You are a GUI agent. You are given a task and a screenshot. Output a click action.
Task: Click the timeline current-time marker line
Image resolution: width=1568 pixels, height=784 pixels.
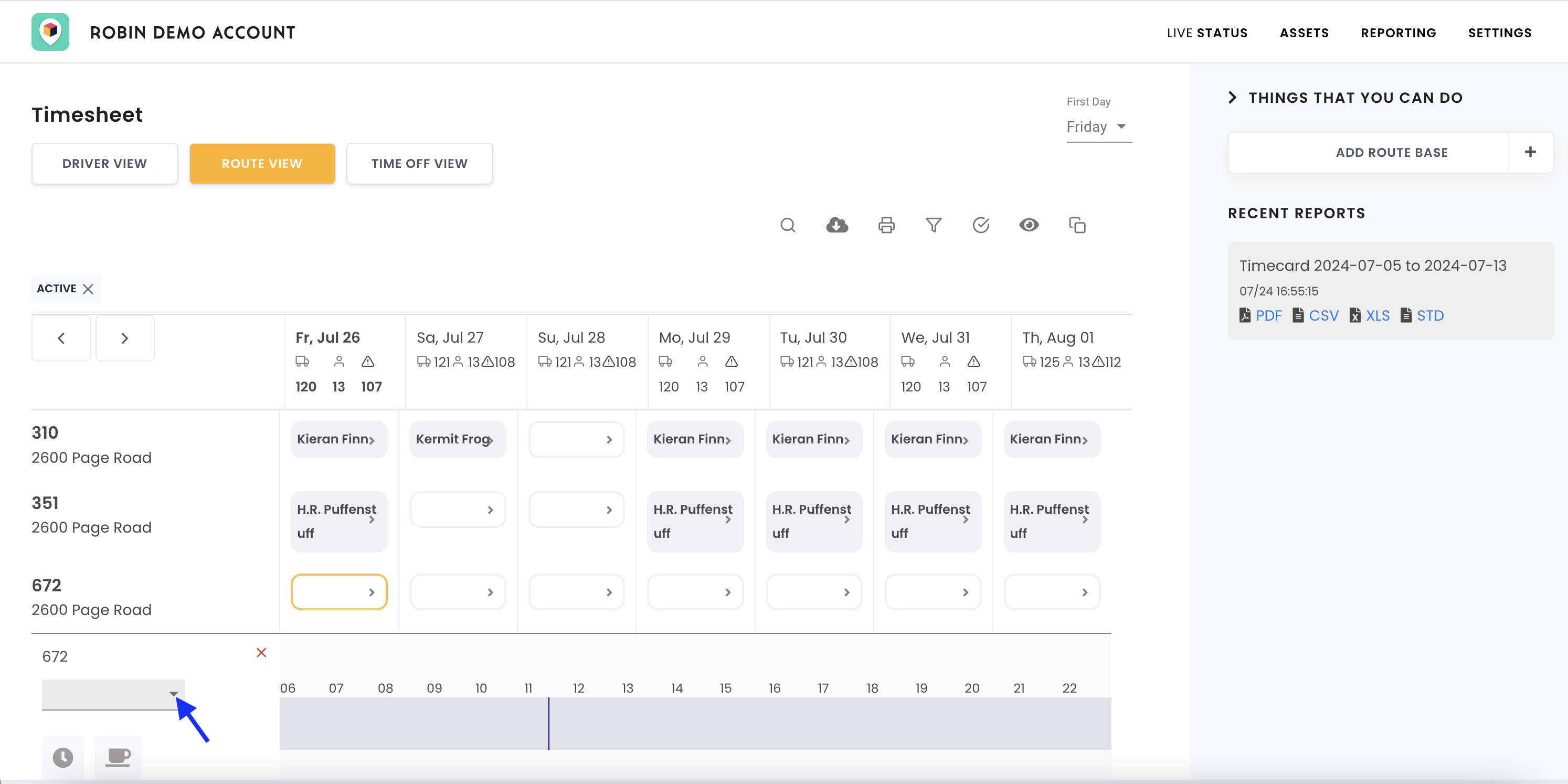pyautogui.click(x=548, y=723)
